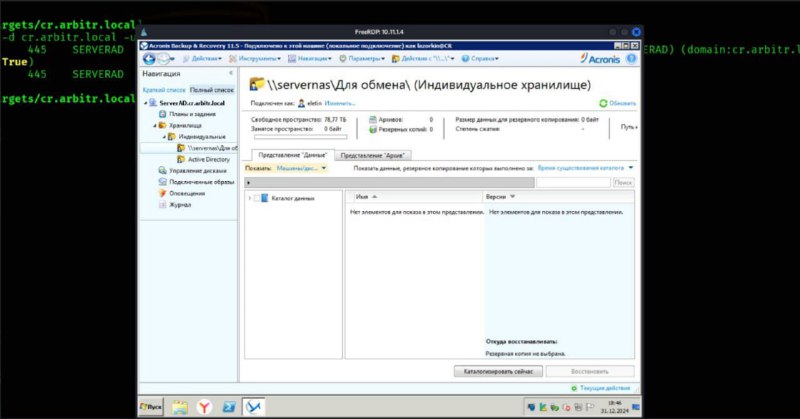Collapse the Хранилища tree node
The width and height of the screenshot is (800, 419).
point(155,126)
